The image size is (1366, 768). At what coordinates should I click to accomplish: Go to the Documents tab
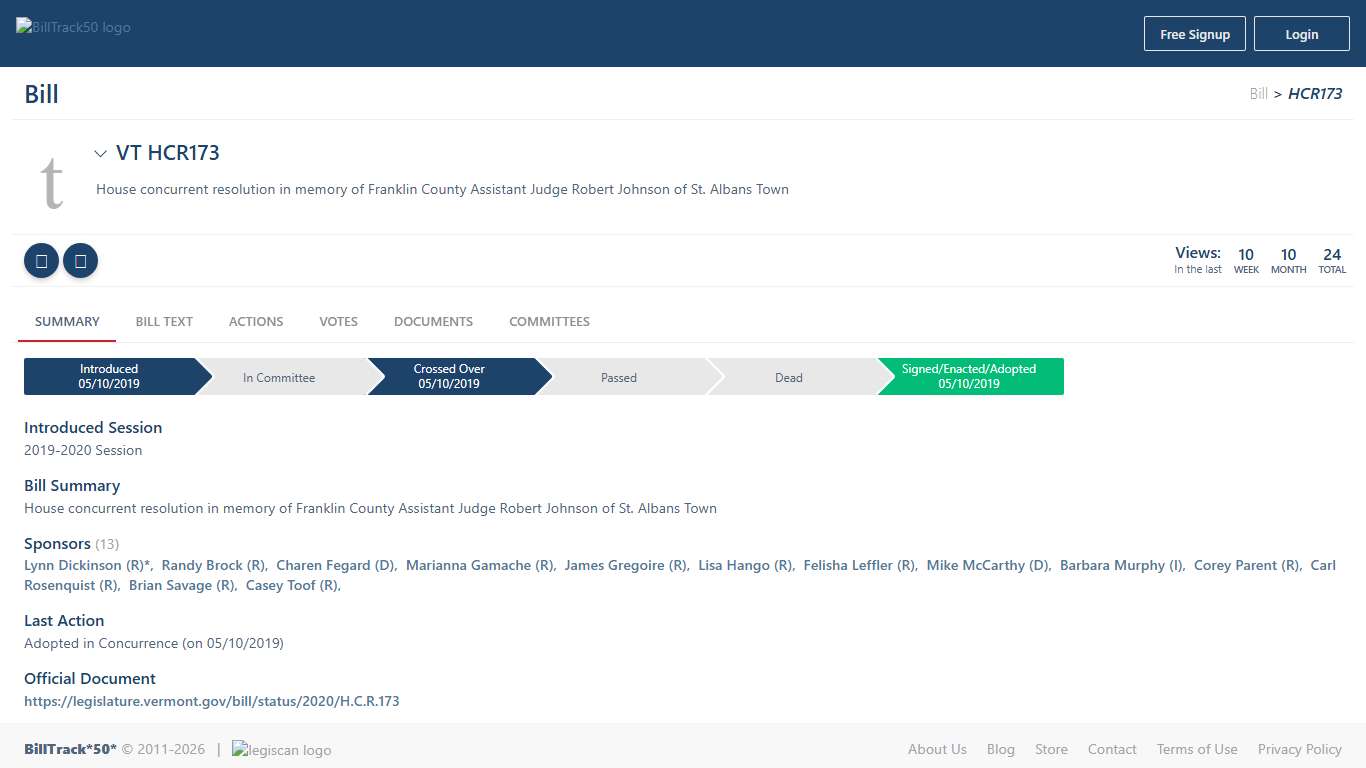(433, 322)
